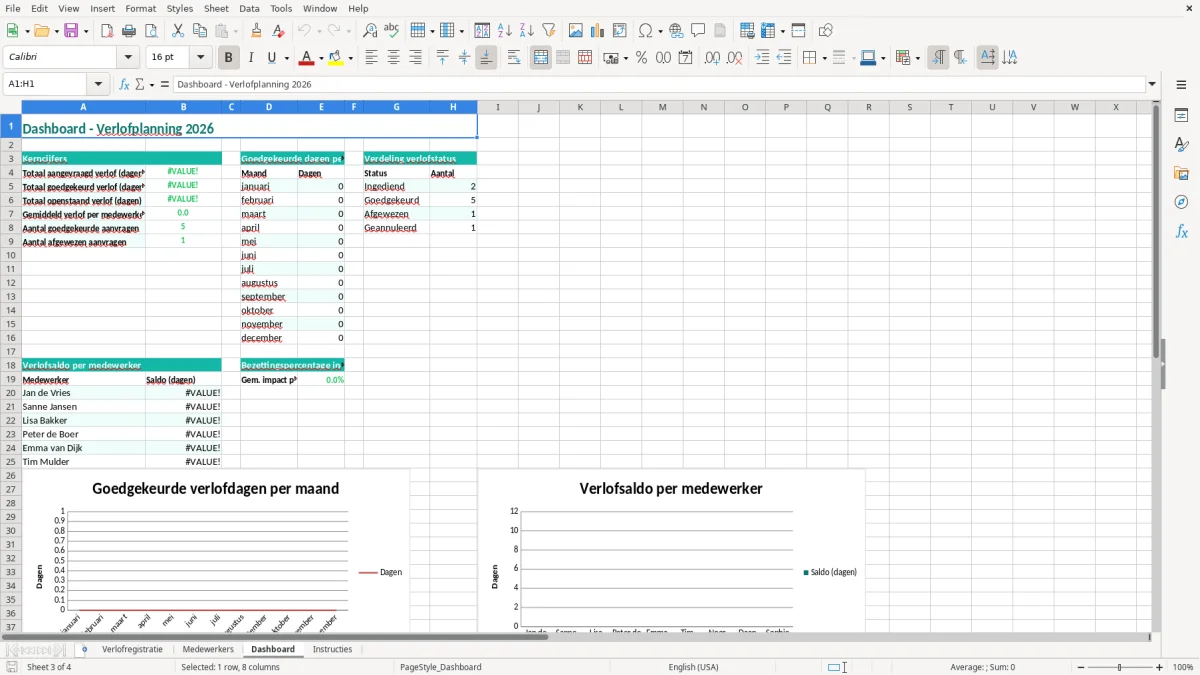Apply yellow background color swatch

point(337,58)
